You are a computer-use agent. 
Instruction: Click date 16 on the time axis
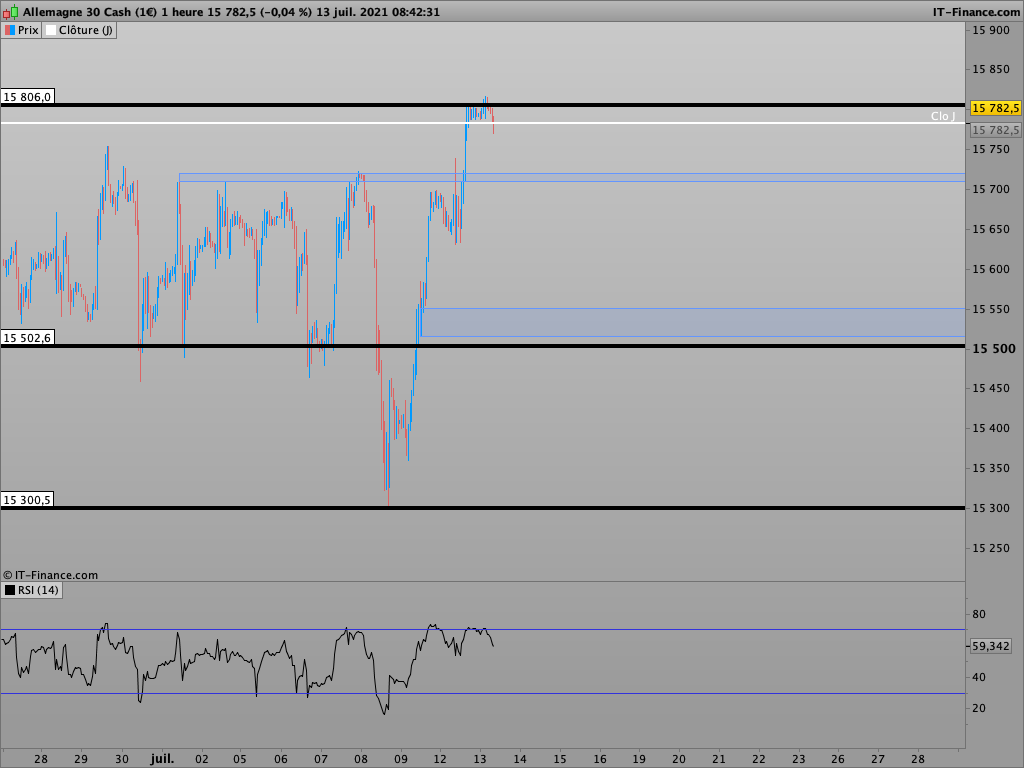click(x=600, y=758)
